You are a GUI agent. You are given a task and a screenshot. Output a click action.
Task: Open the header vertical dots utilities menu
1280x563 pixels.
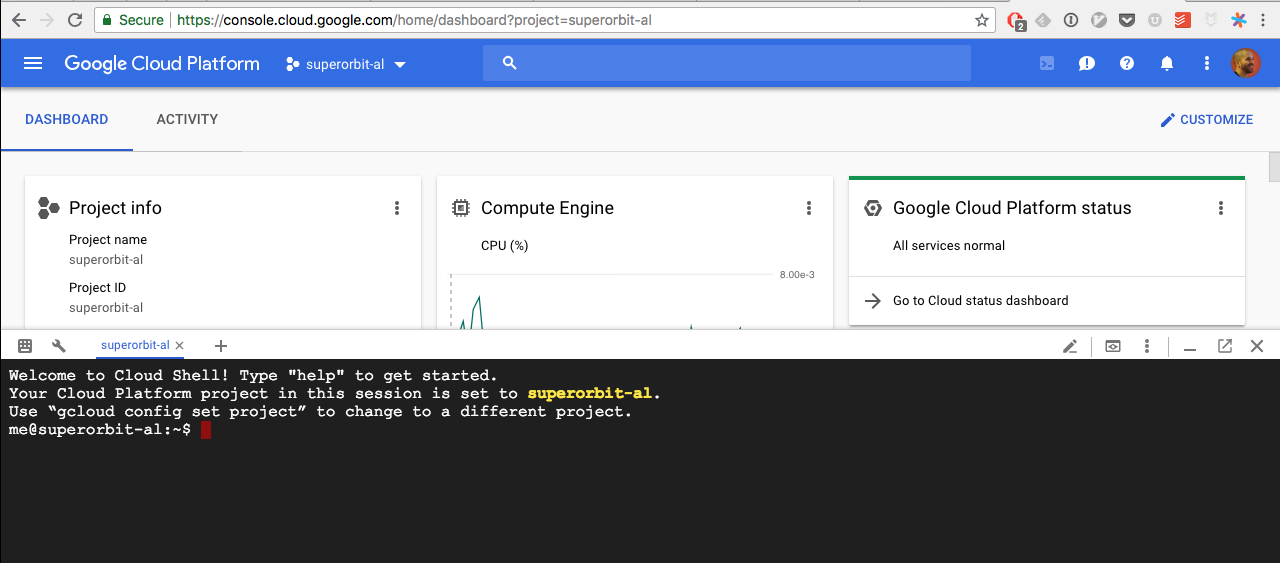click(1207, 63)
